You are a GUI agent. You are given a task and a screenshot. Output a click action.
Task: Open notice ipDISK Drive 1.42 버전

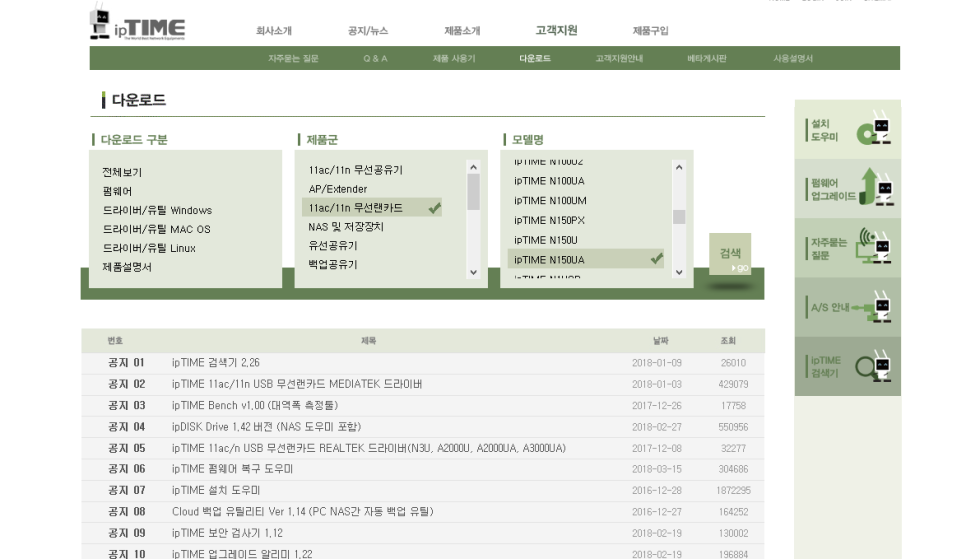pos(266,426)
